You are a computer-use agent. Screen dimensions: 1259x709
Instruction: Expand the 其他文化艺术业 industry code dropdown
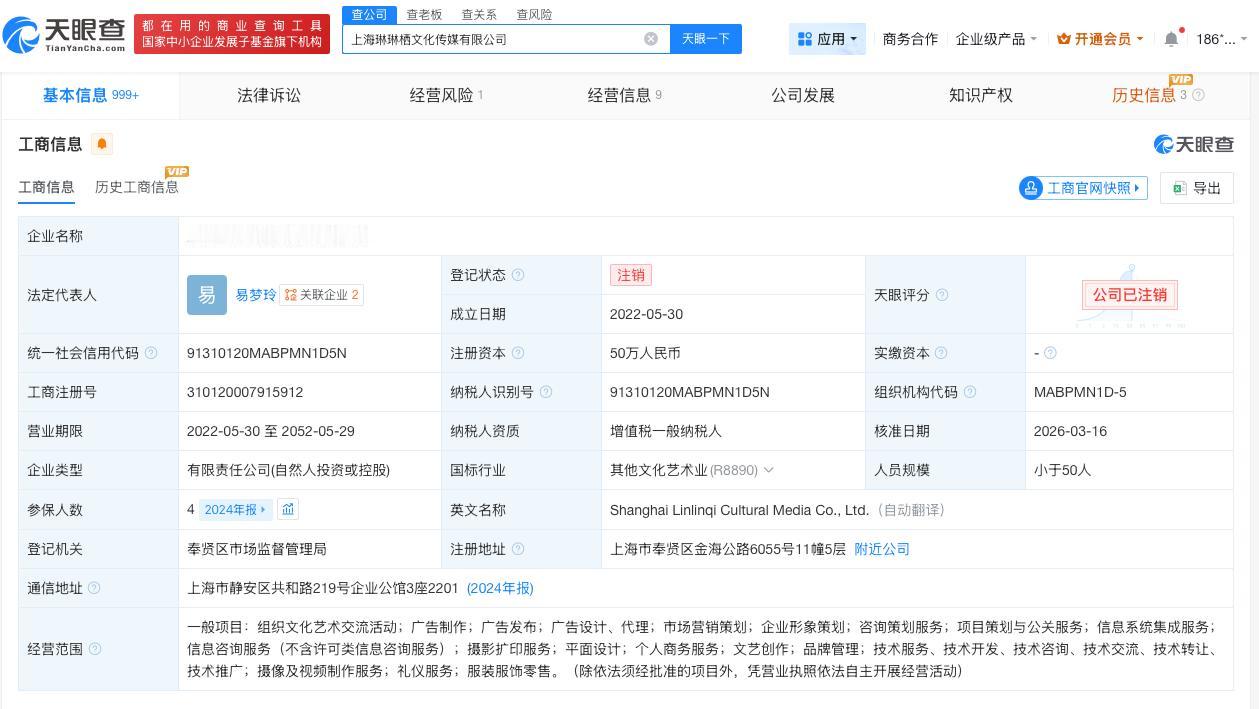[769, 470]
